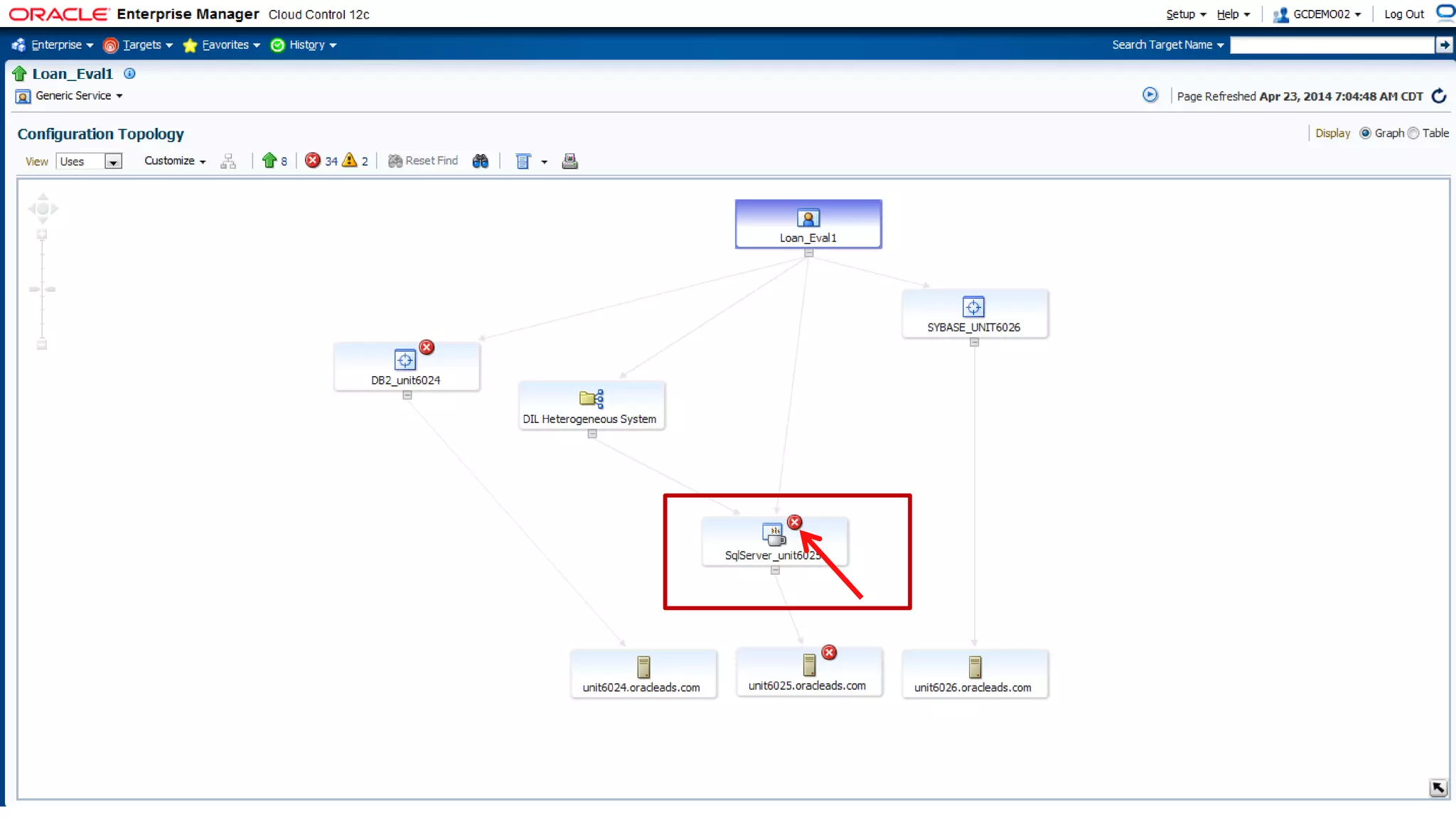Click the Log Out link
The width and height of the screenshot is (1456, 819).
(1404, 14)
